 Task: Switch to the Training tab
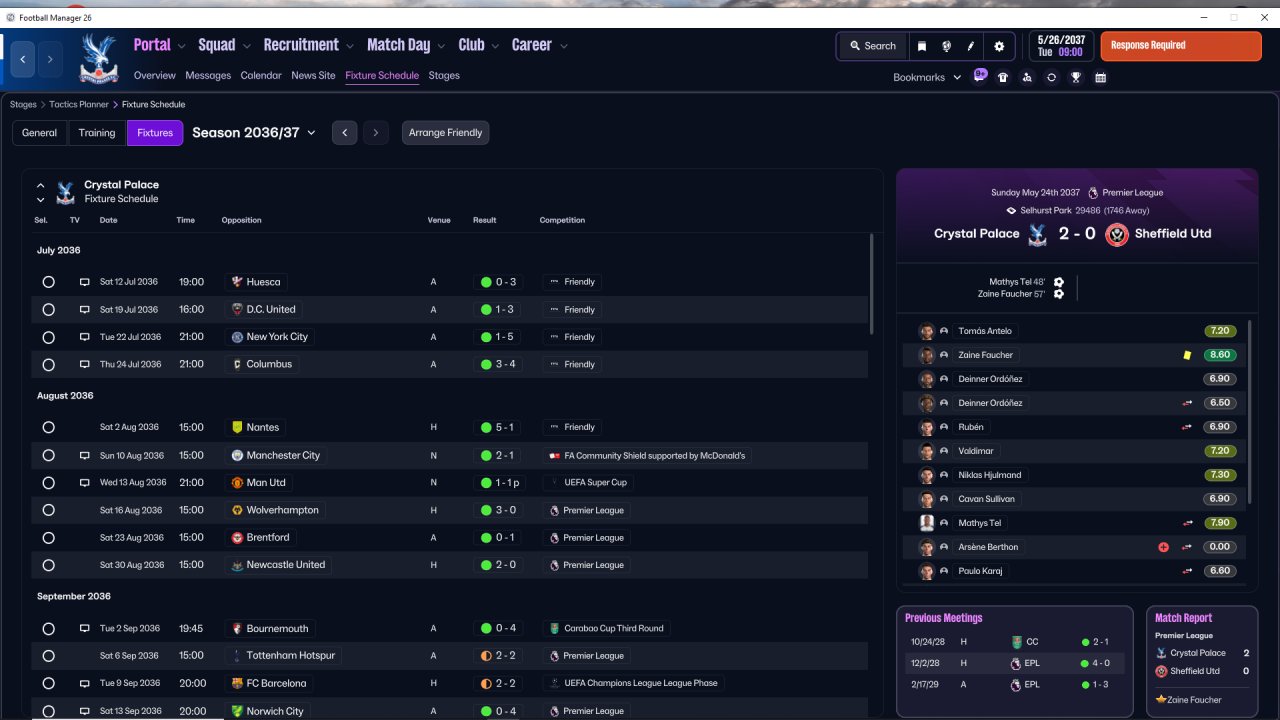pyautogui.click(x=97, y=133)
